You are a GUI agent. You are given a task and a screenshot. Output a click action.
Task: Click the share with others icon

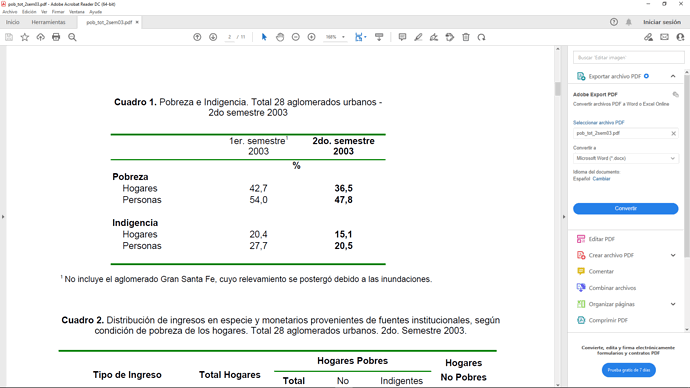coord(680,37)
